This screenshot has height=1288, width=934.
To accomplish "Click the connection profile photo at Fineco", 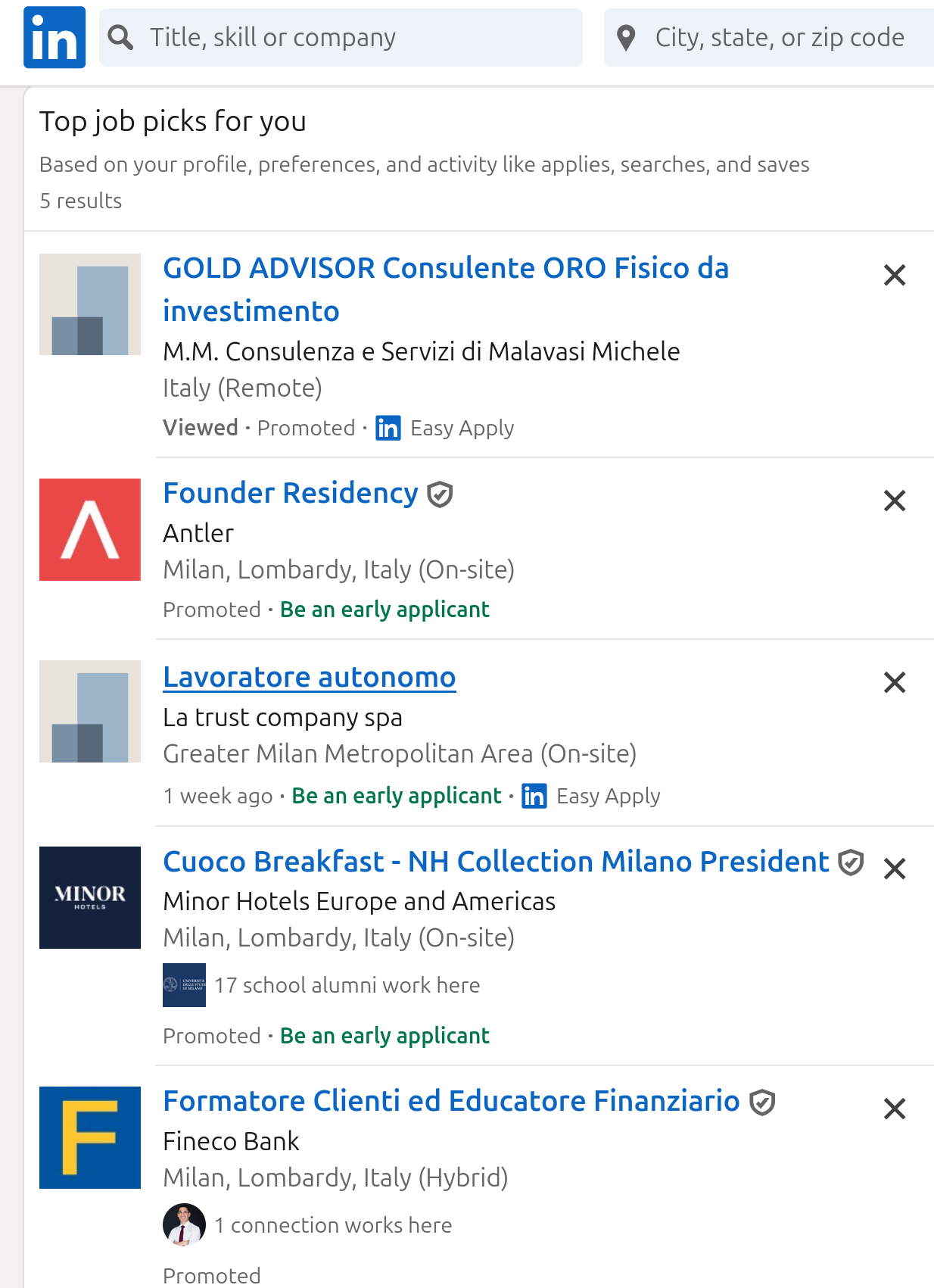I will coord(184,1224).
